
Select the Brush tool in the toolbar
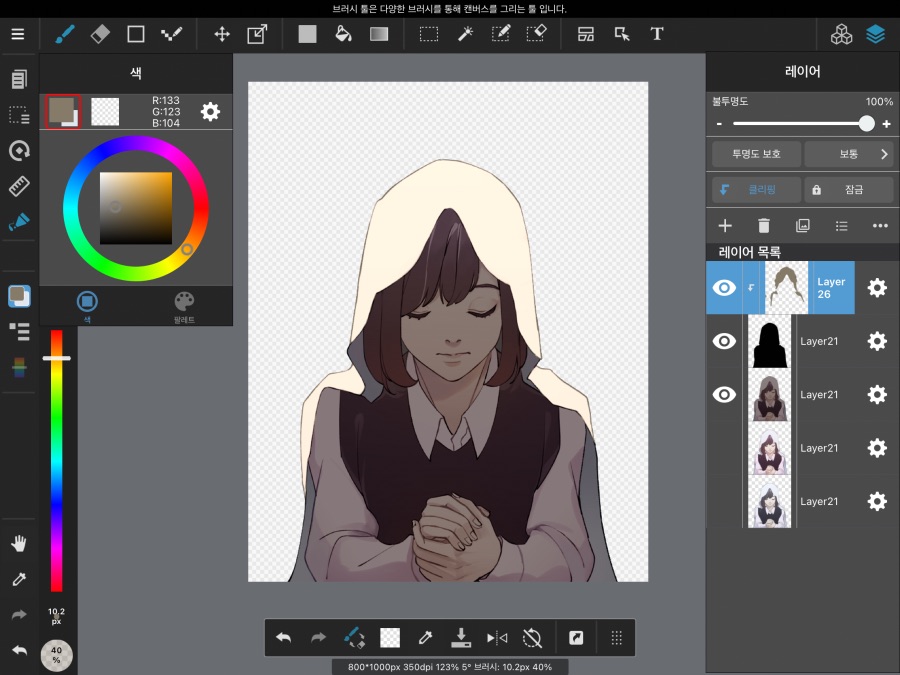tap(63, 33)
